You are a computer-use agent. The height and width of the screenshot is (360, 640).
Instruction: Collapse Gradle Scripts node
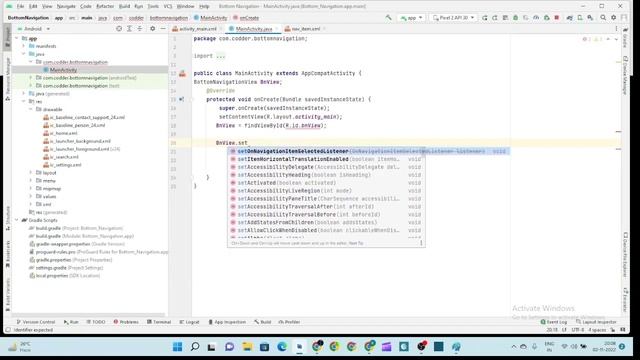pos(17,220)
